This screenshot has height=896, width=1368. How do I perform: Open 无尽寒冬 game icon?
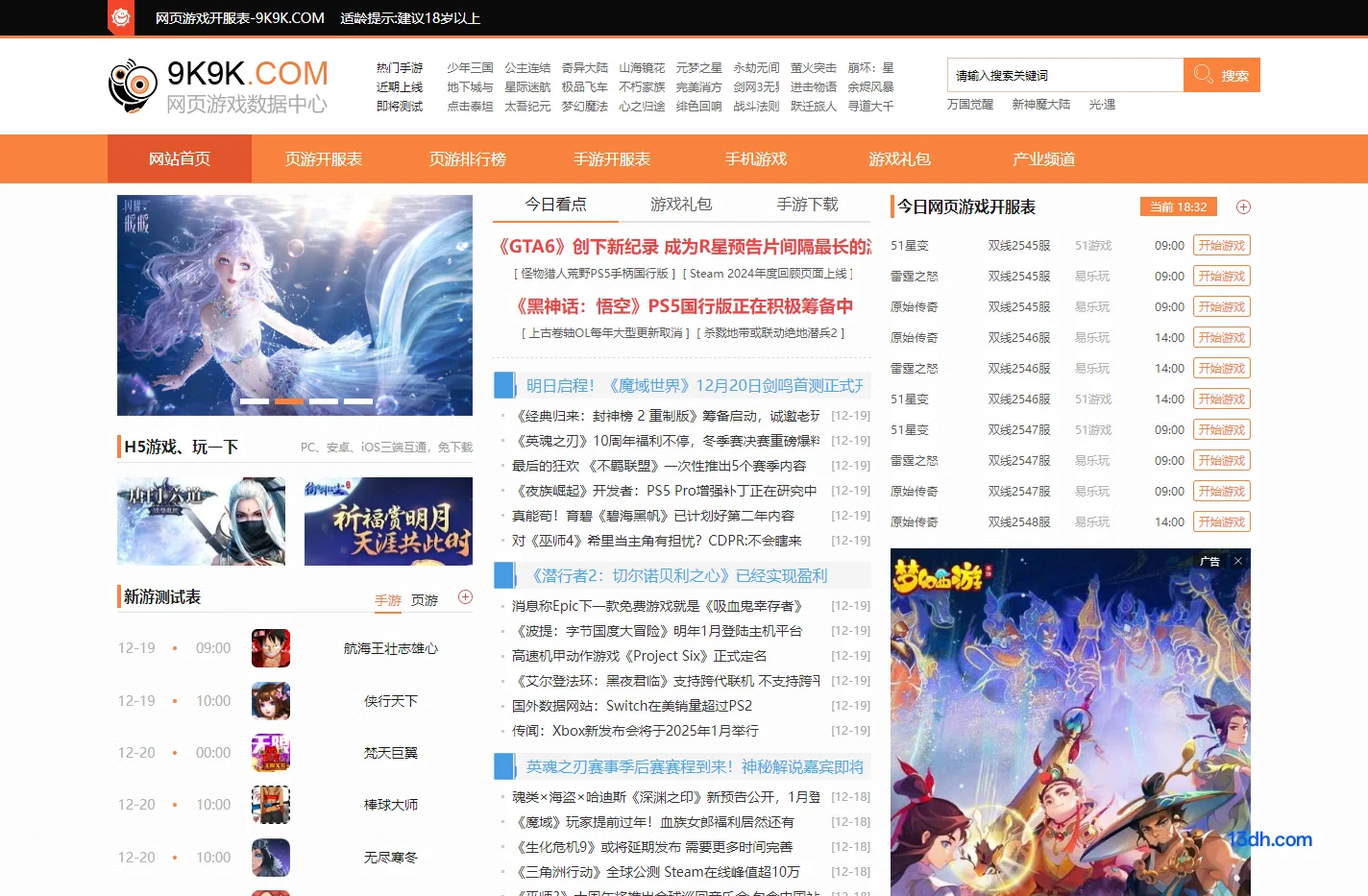point(271,858)
